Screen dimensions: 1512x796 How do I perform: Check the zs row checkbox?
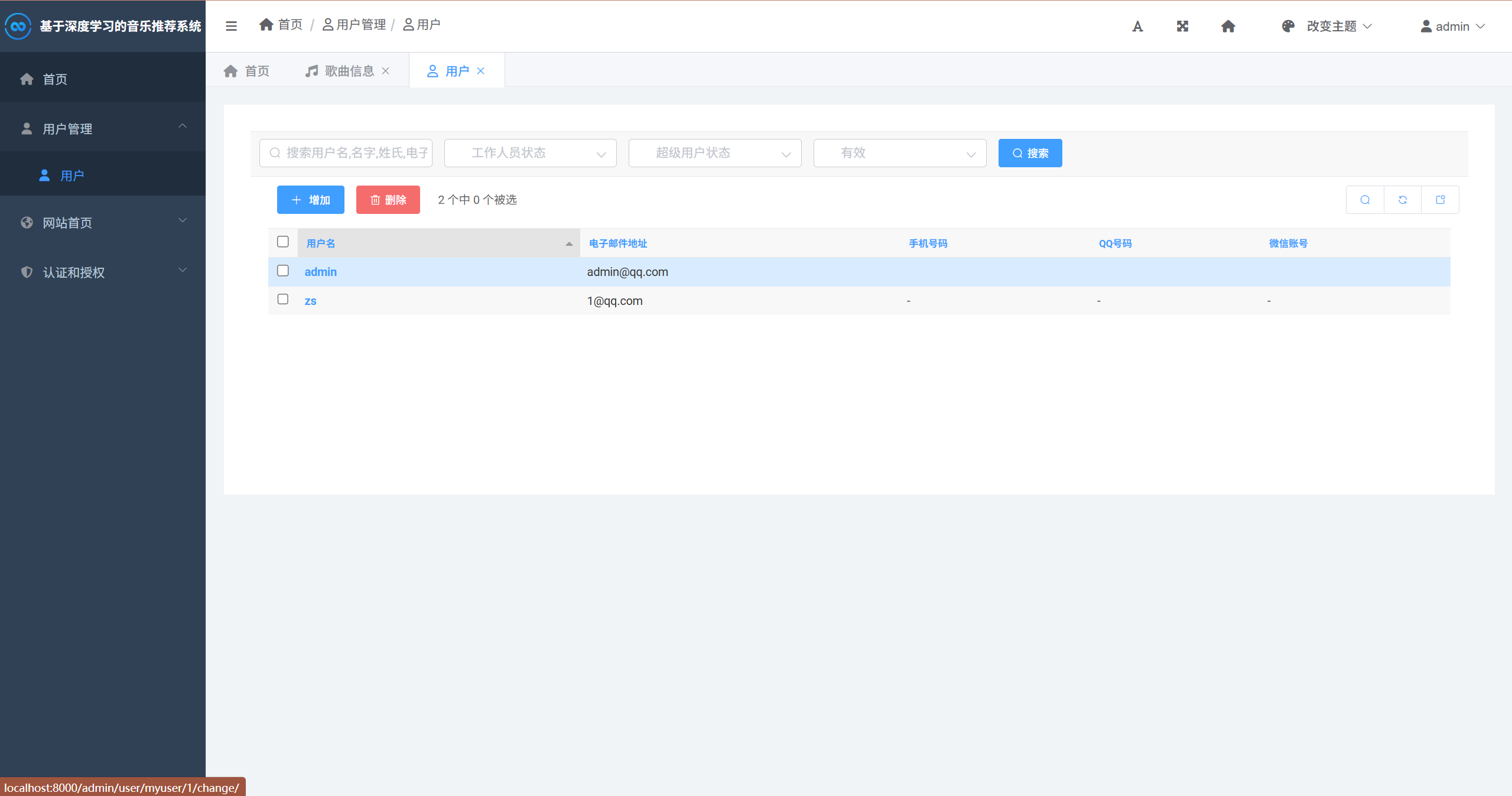coord(283,299)
